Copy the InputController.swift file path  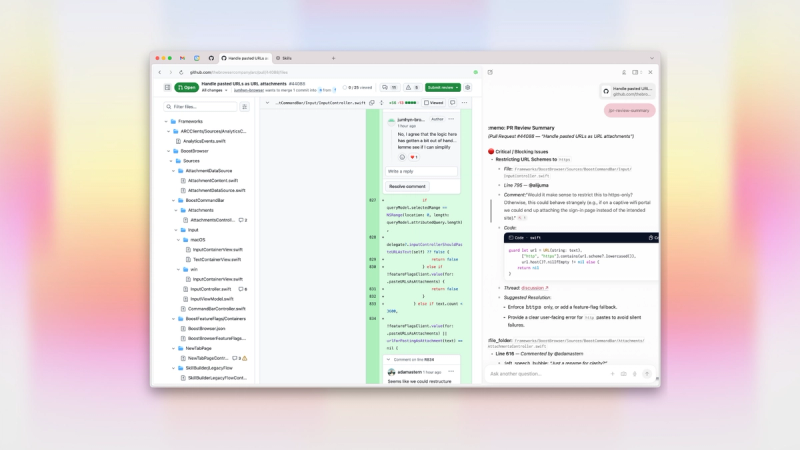click(x=372, y=103)
